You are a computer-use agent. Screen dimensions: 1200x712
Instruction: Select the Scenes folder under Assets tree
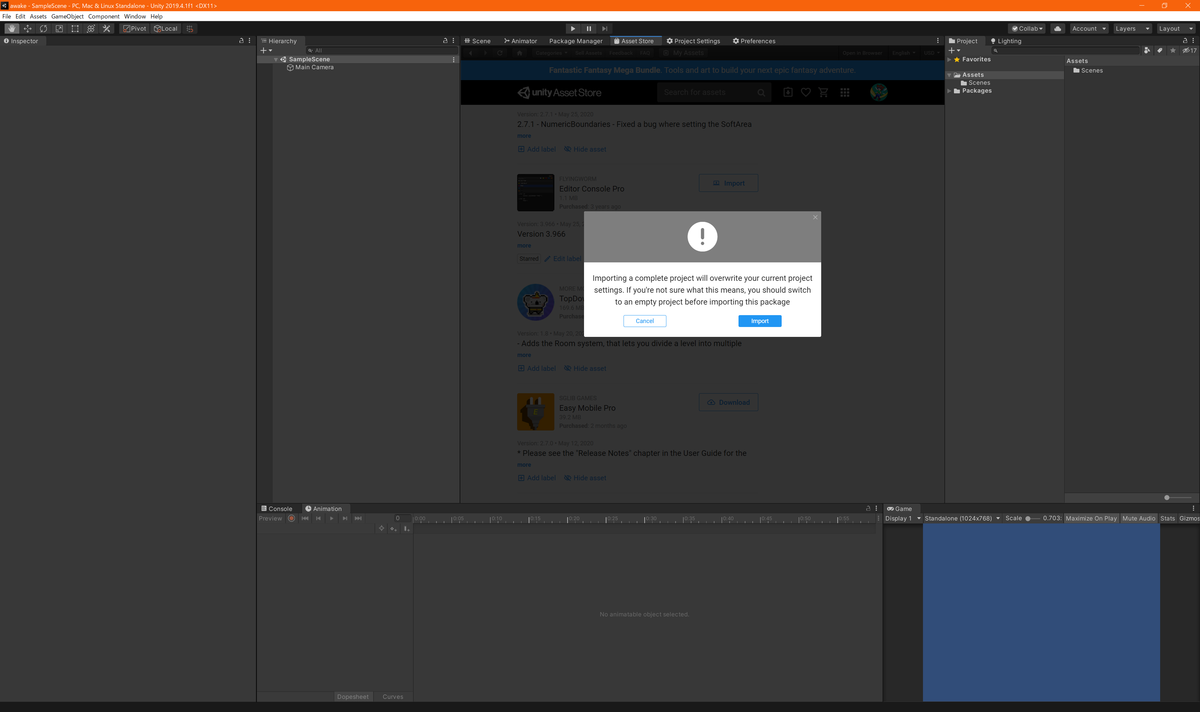pyautogui.click(x=975, y=83)
